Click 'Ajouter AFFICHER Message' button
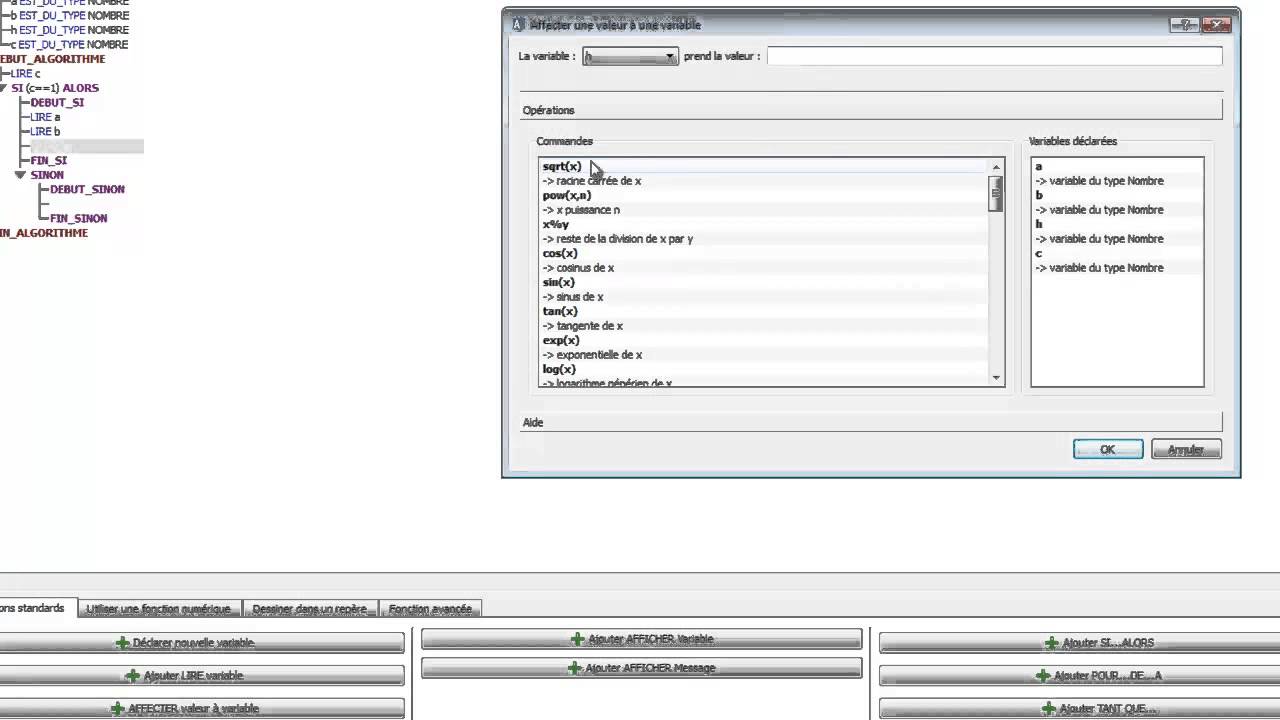 pos(641,668)
